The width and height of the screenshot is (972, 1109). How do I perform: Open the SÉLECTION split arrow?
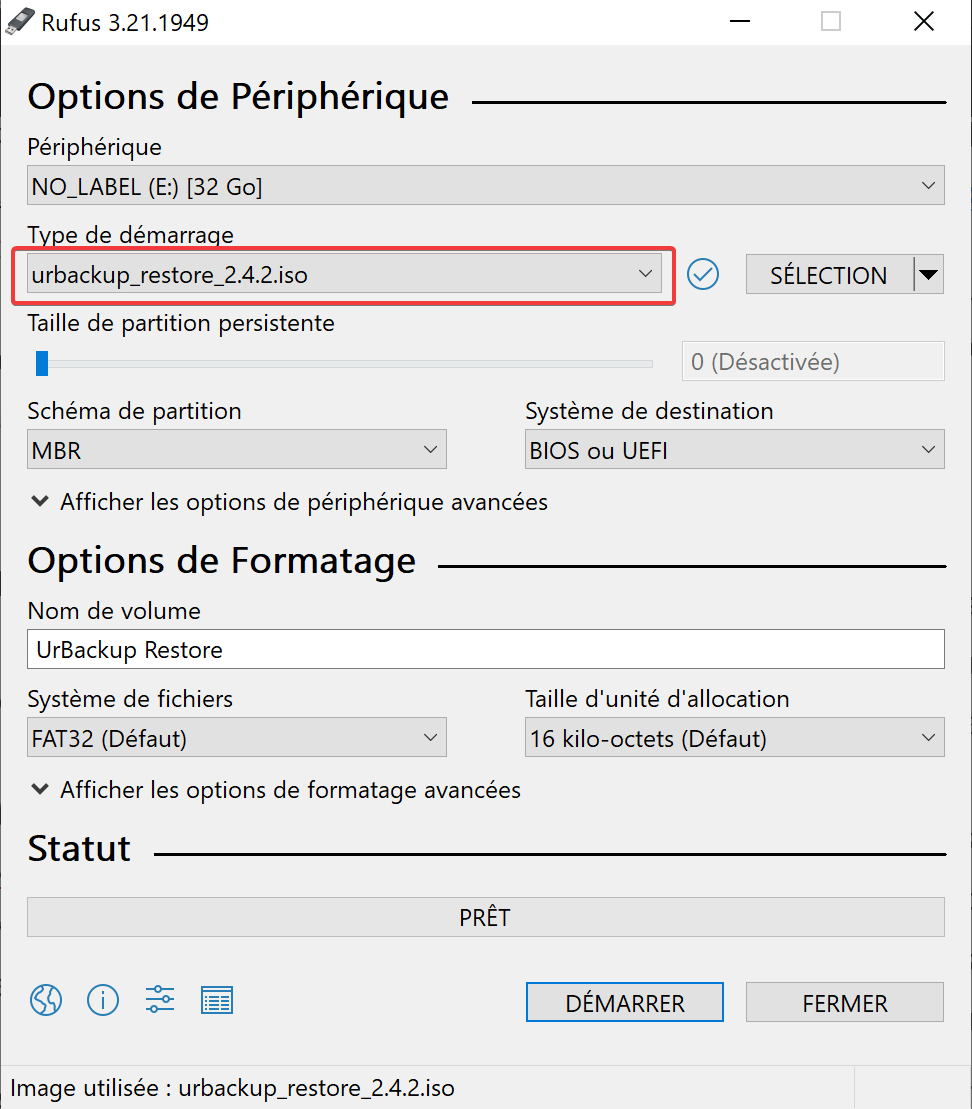[929, 275]
